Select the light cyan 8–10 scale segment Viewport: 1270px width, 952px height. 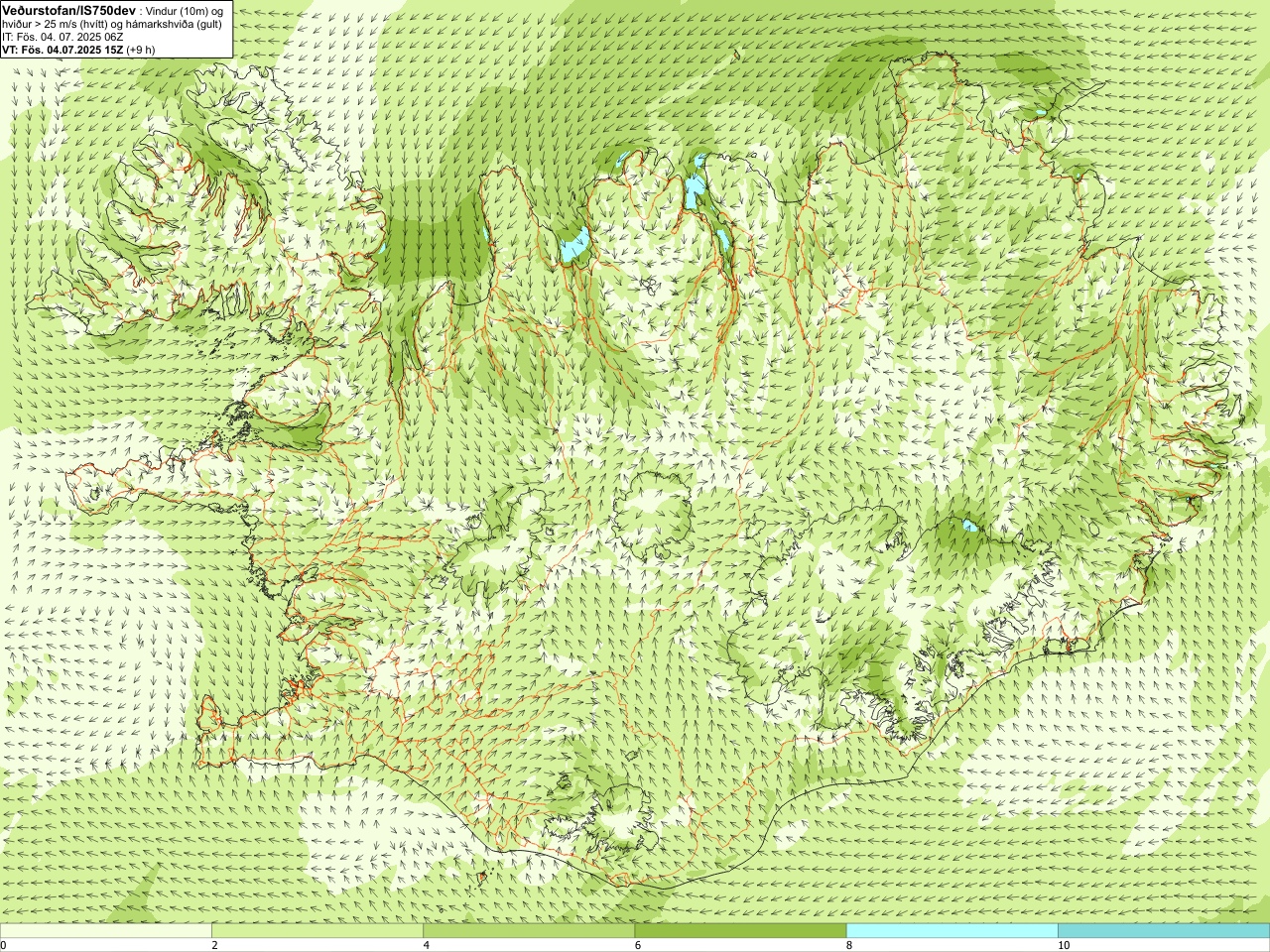[952, 931]
